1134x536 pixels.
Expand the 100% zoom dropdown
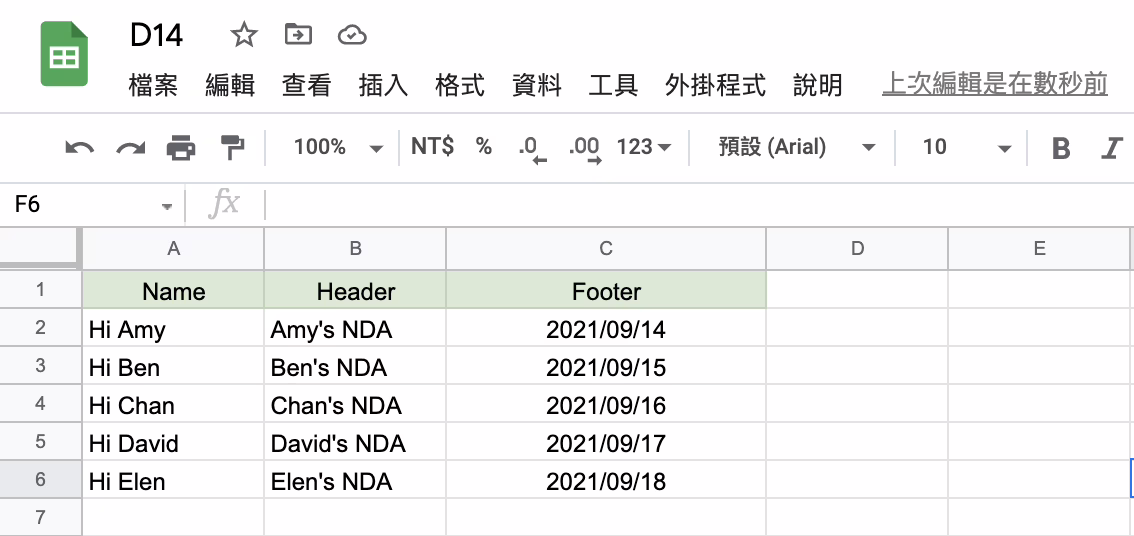point(338,148)
